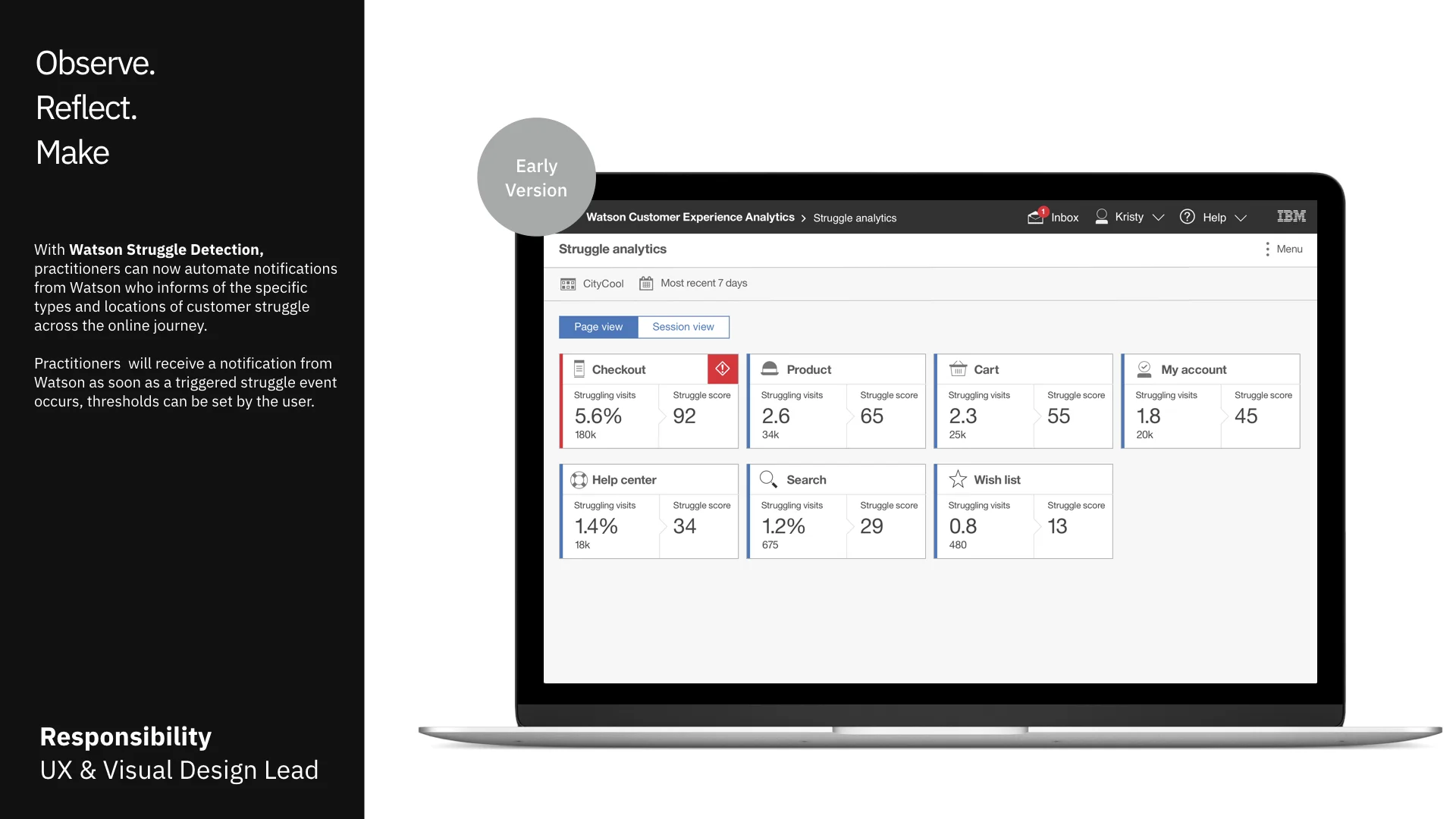
Task: Expand the Help dropdown chevron
Action: pos(1241,218)
